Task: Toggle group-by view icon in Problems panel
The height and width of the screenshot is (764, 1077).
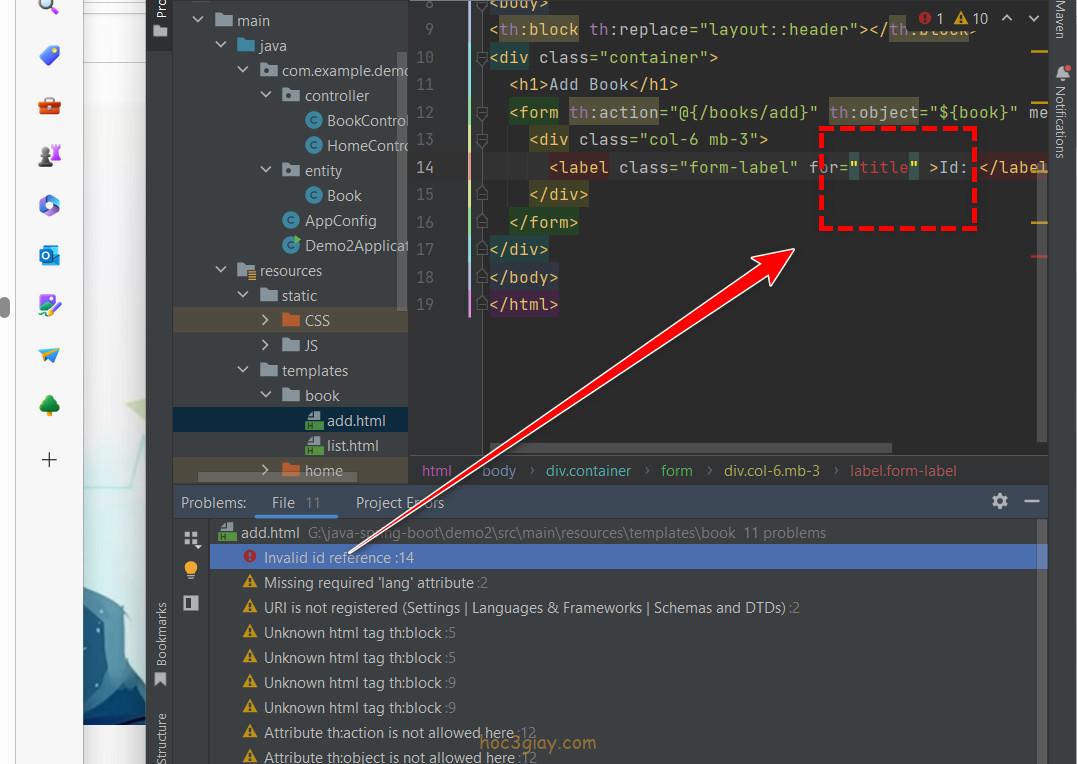Action: point(191,539)
